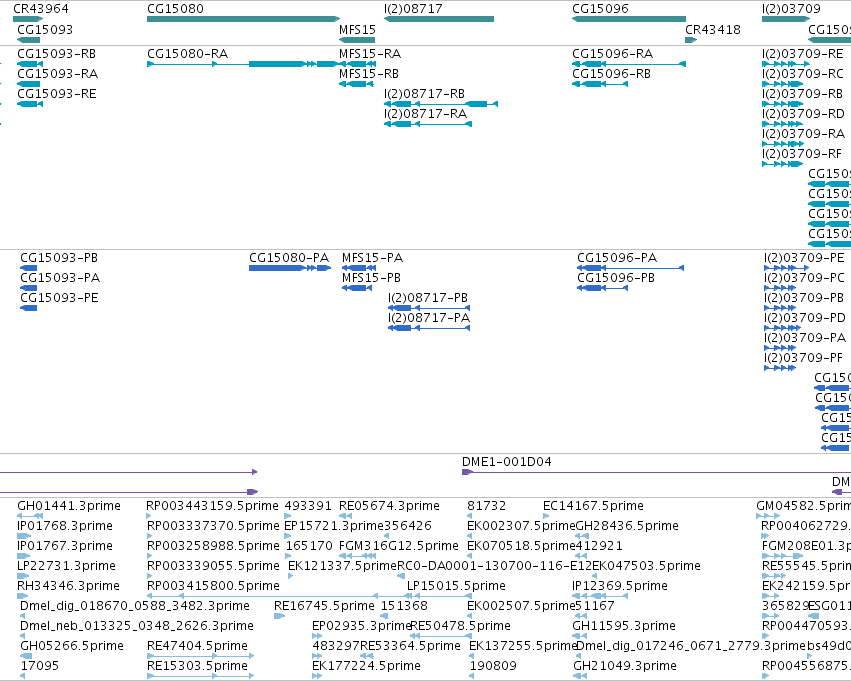This screenshot has width=851, height=681.
Task: Open gene l(2)03709 in the gene track
Action: coord(786,19)
